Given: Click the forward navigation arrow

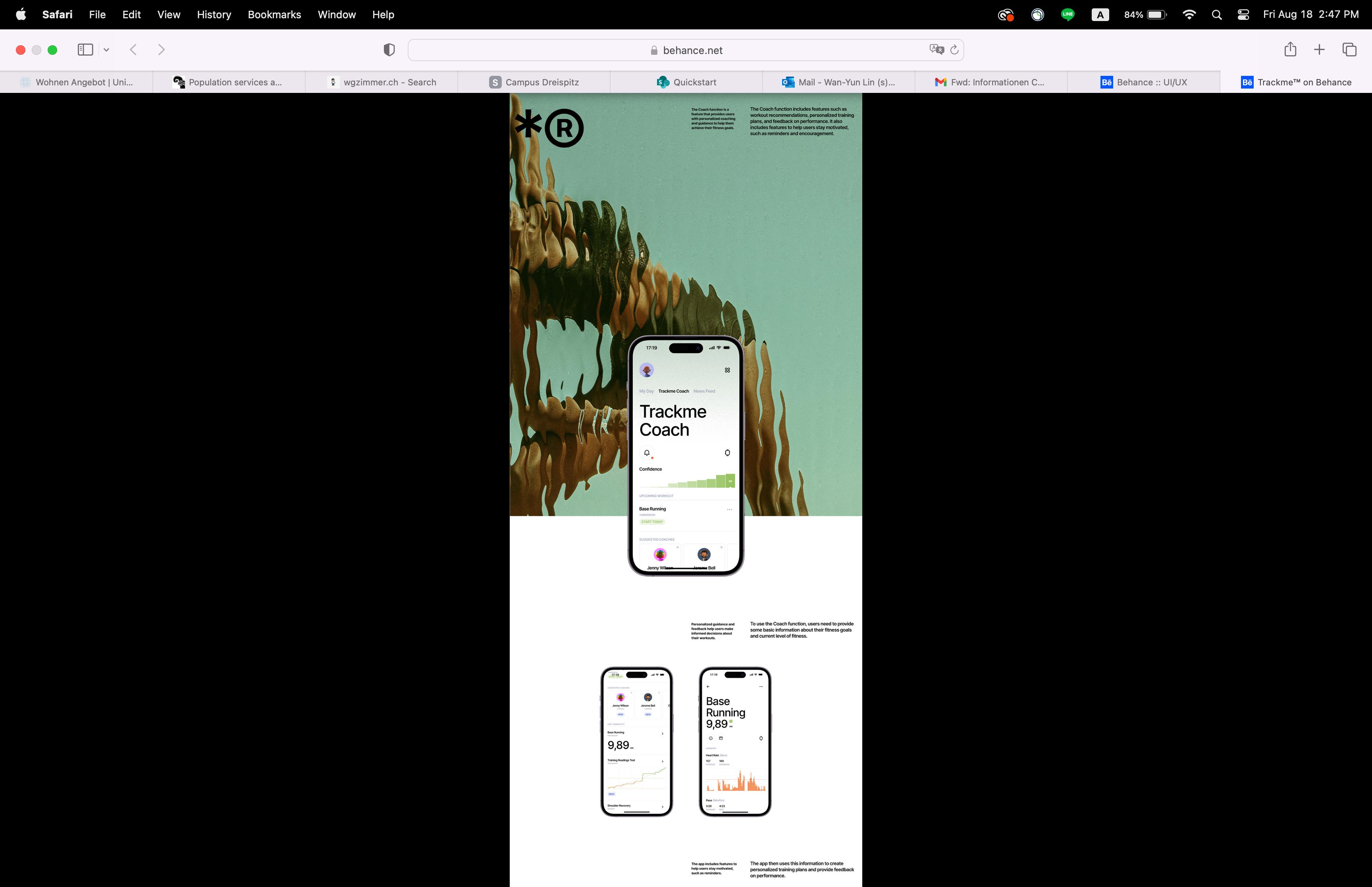Looking at the screenshot, I should pos(161,50).
